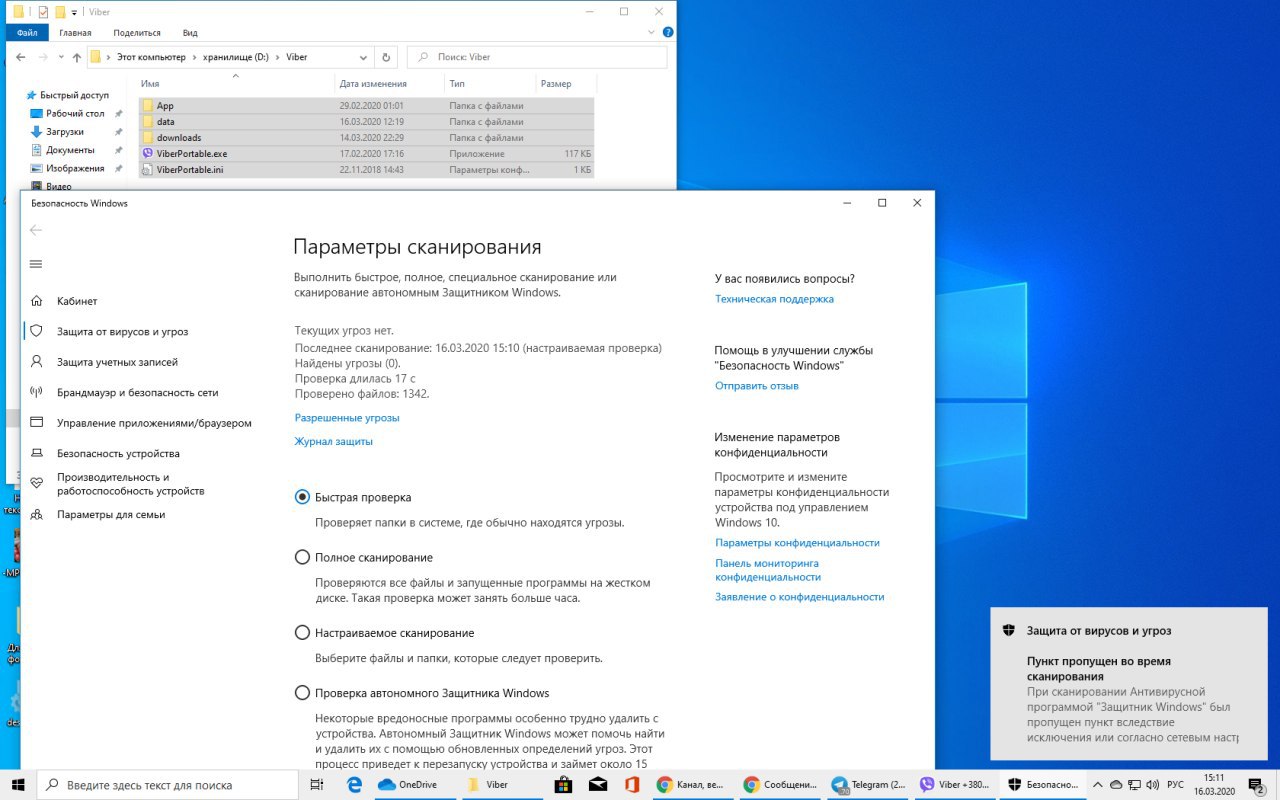Select the Быстрая проверка radio button

click(302, 497)
